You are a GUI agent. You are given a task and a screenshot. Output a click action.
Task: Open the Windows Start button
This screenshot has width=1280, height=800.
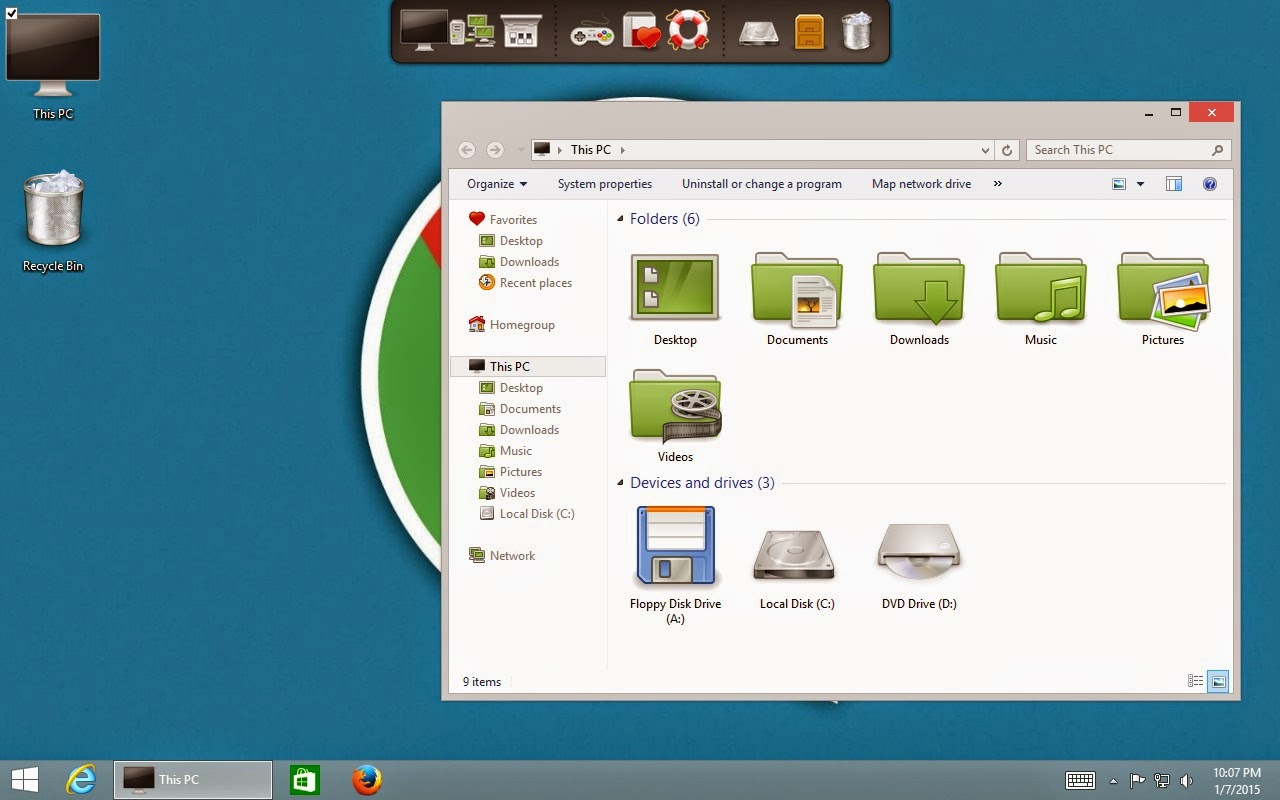(25, 780)
